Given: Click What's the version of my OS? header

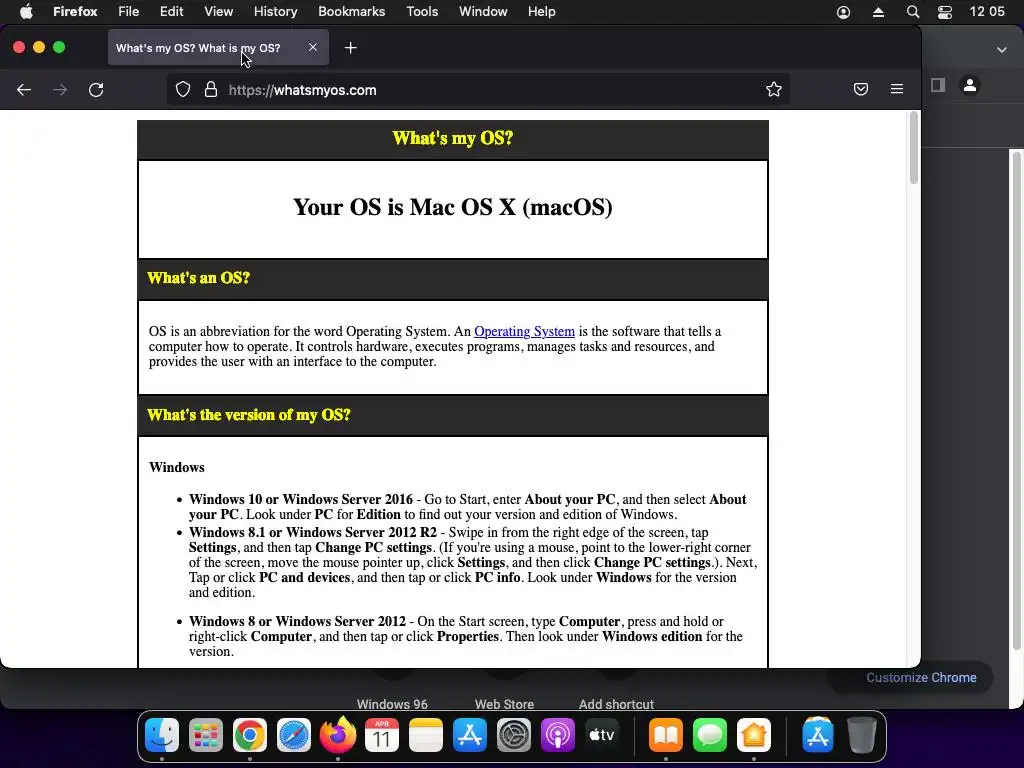Looking at the screenshot, I should tap(249, 415).
